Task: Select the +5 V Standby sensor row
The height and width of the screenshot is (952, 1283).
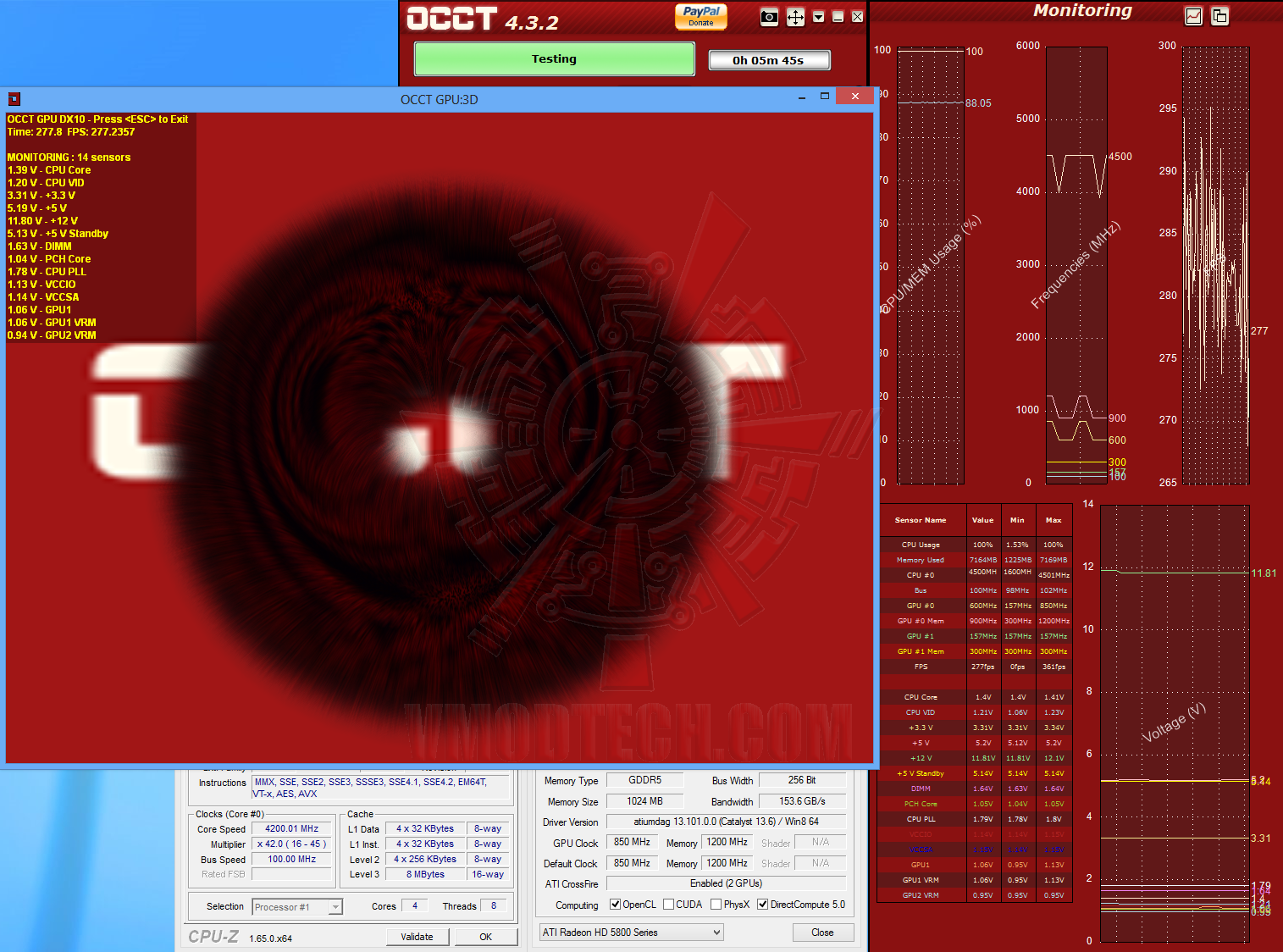Action: click(x=976, y=773)
